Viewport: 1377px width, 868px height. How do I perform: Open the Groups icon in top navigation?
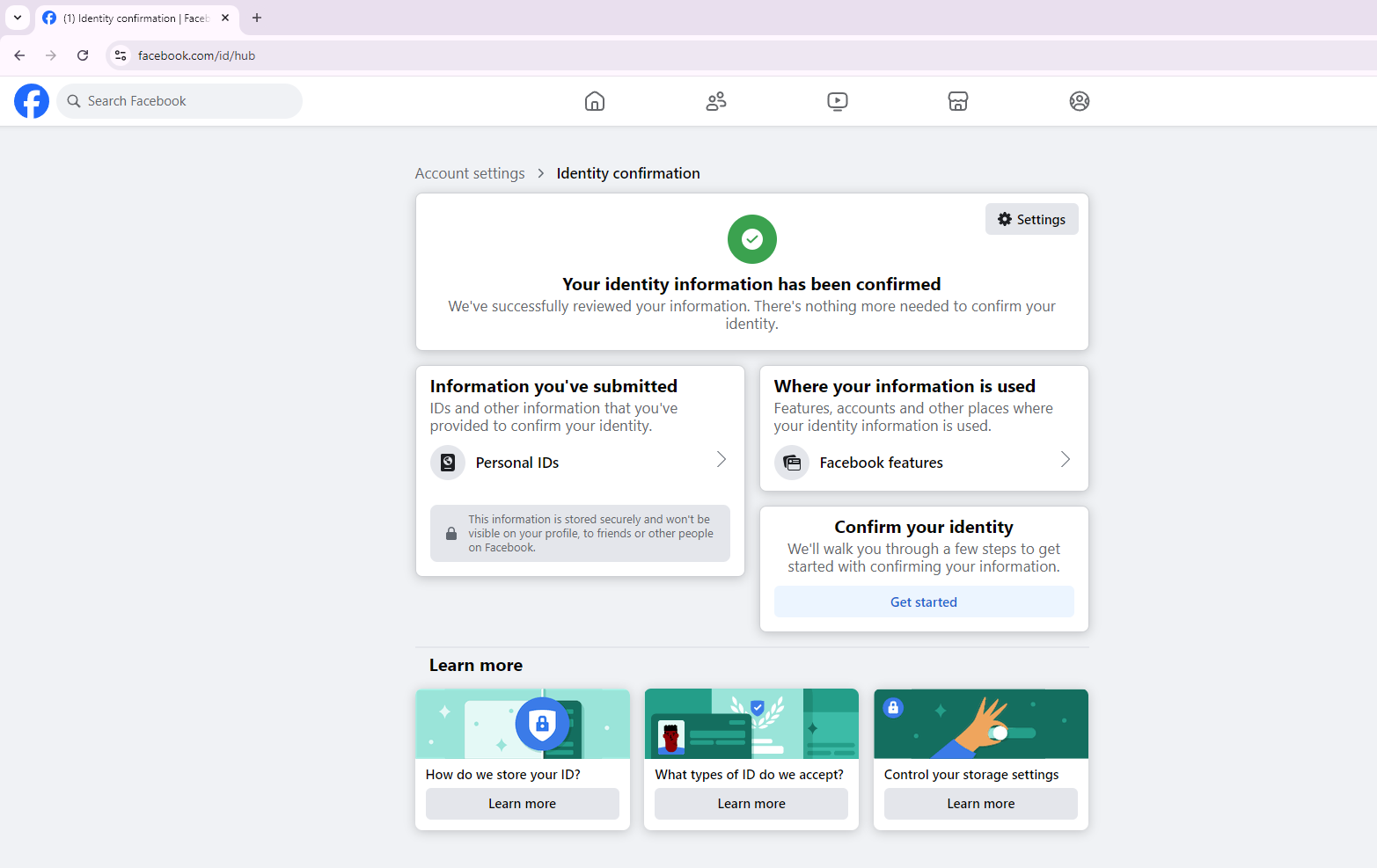1080,101
